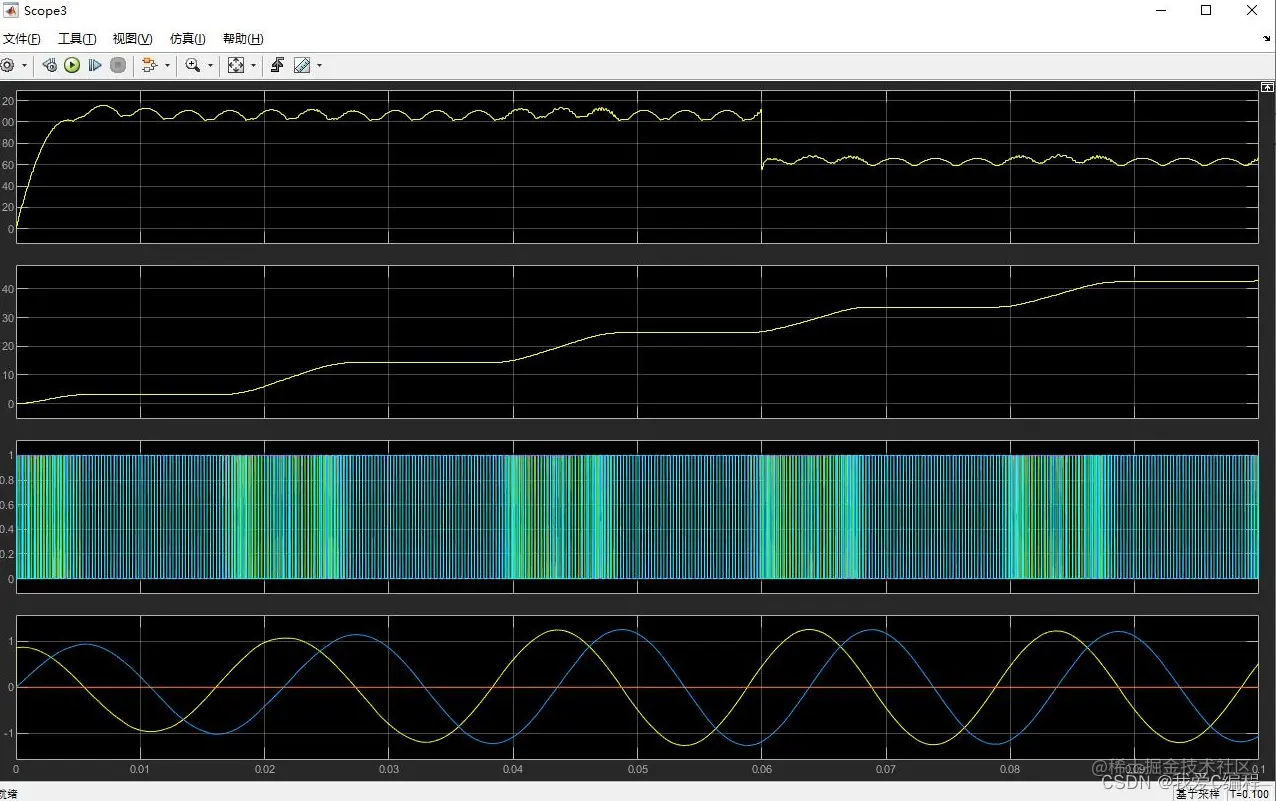Expand the measurements dropdown arrow

point(320,65)
